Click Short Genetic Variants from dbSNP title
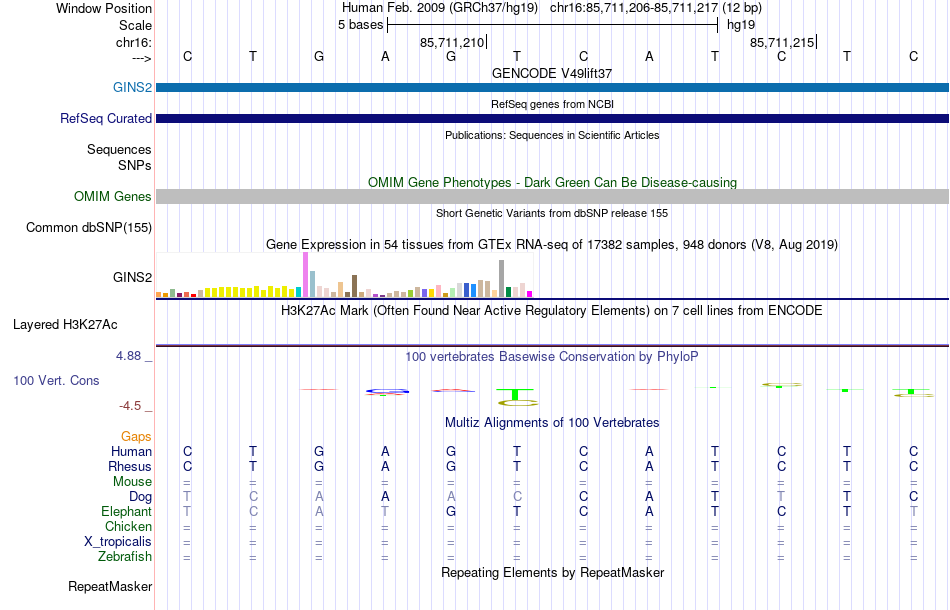The height and width of the screenshot is (610, 950). pos(552,213)
